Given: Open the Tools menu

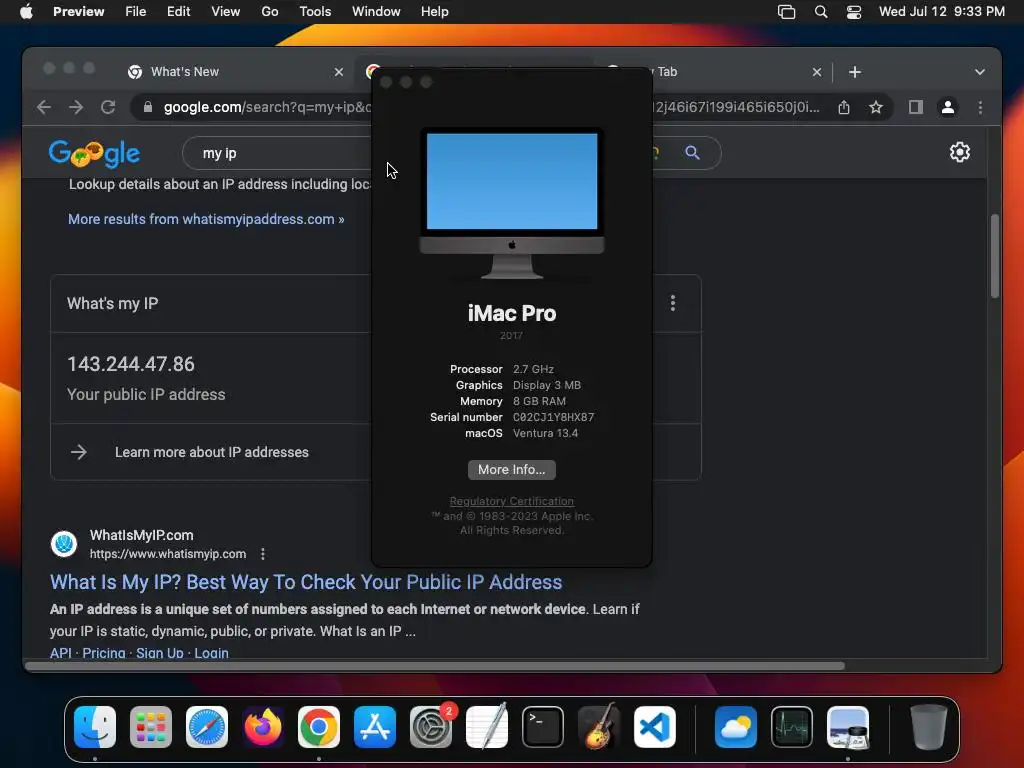Looking at the screenshot, I should coord(315,11).
